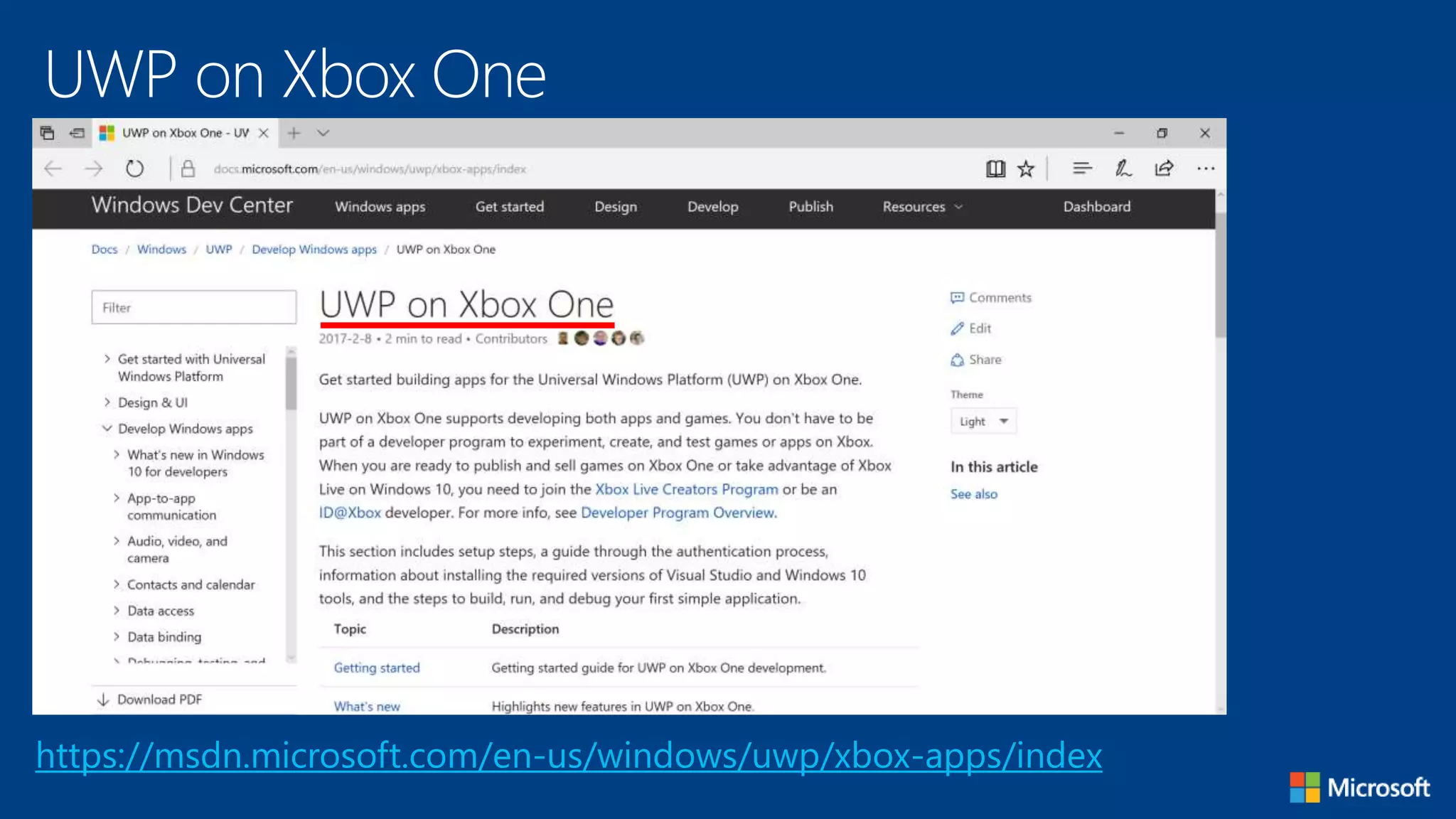
Task: Open the Develop menu item
Action: tap(712, 207)
